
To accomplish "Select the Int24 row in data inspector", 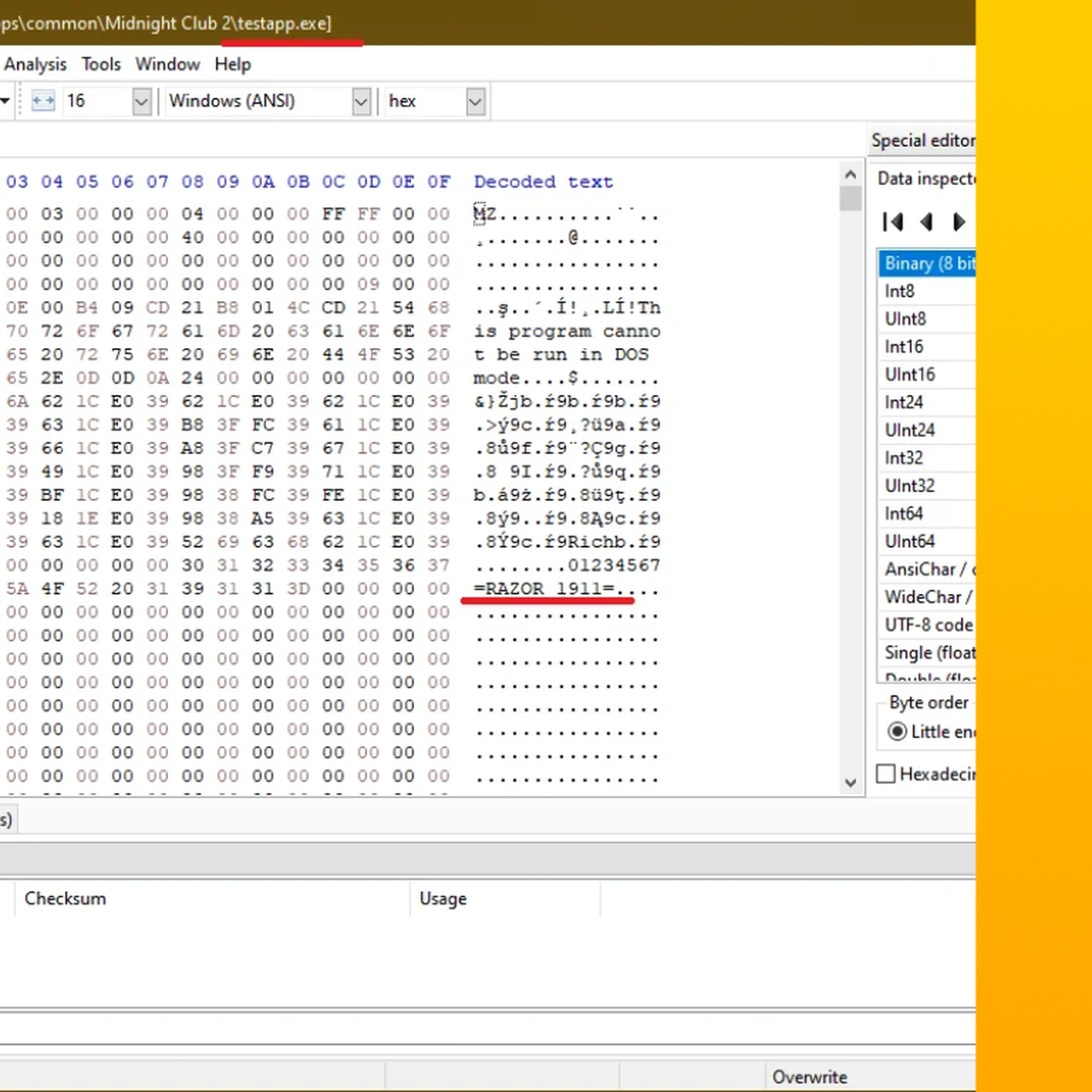I will tap(927, 402).
